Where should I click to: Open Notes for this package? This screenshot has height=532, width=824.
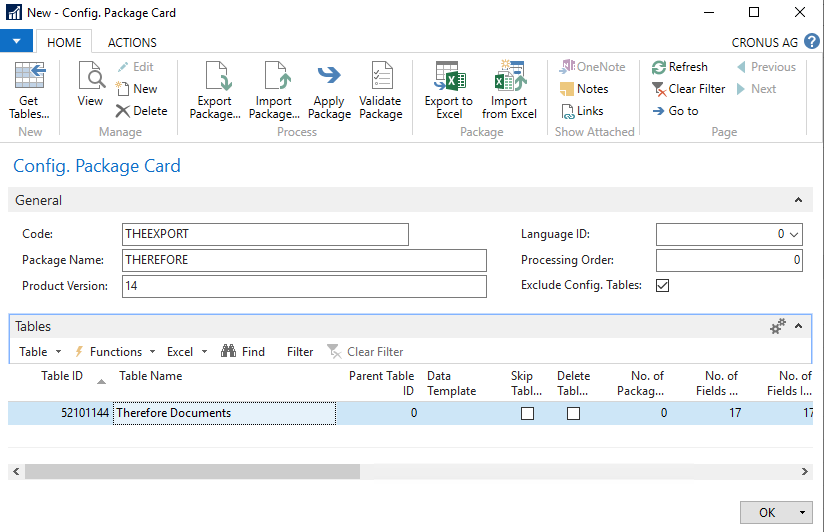click(584, 89)
